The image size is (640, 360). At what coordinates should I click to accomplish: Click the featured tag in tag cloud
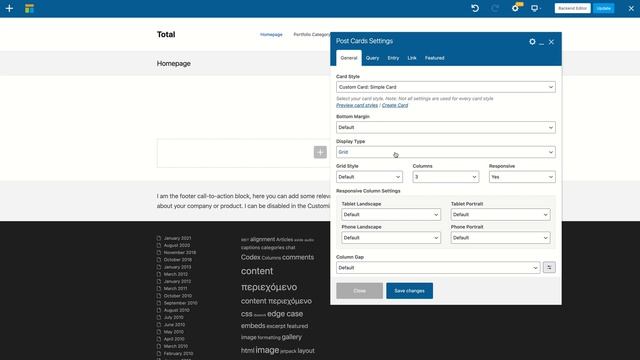(x=297, y=326)
